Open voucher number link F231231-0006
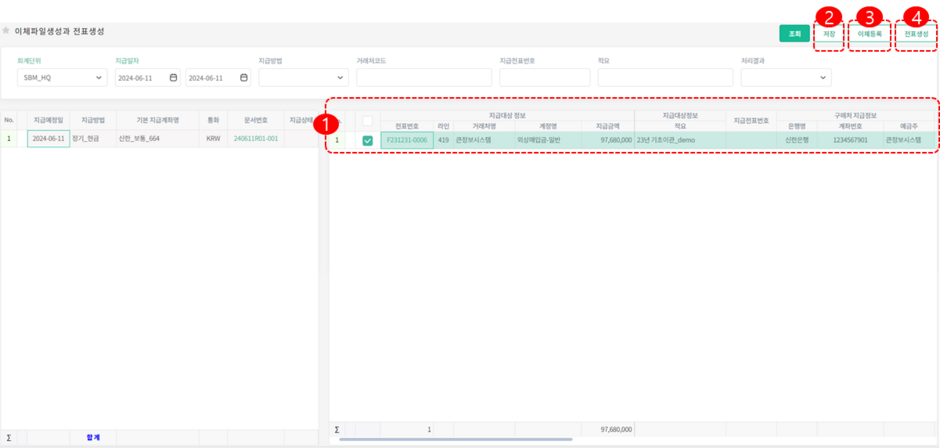This screenshot has width=940, height=448. pyautogui.click(x=406, y=140)
